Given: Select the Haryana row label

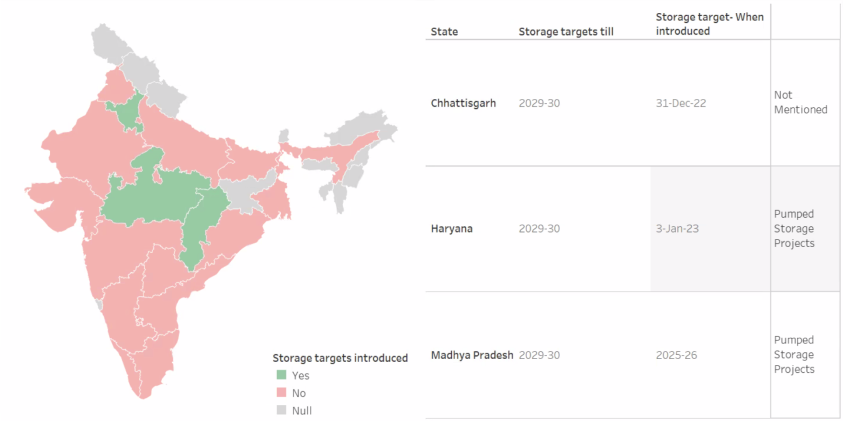Looking at the screenshot, I should [452, 229].
